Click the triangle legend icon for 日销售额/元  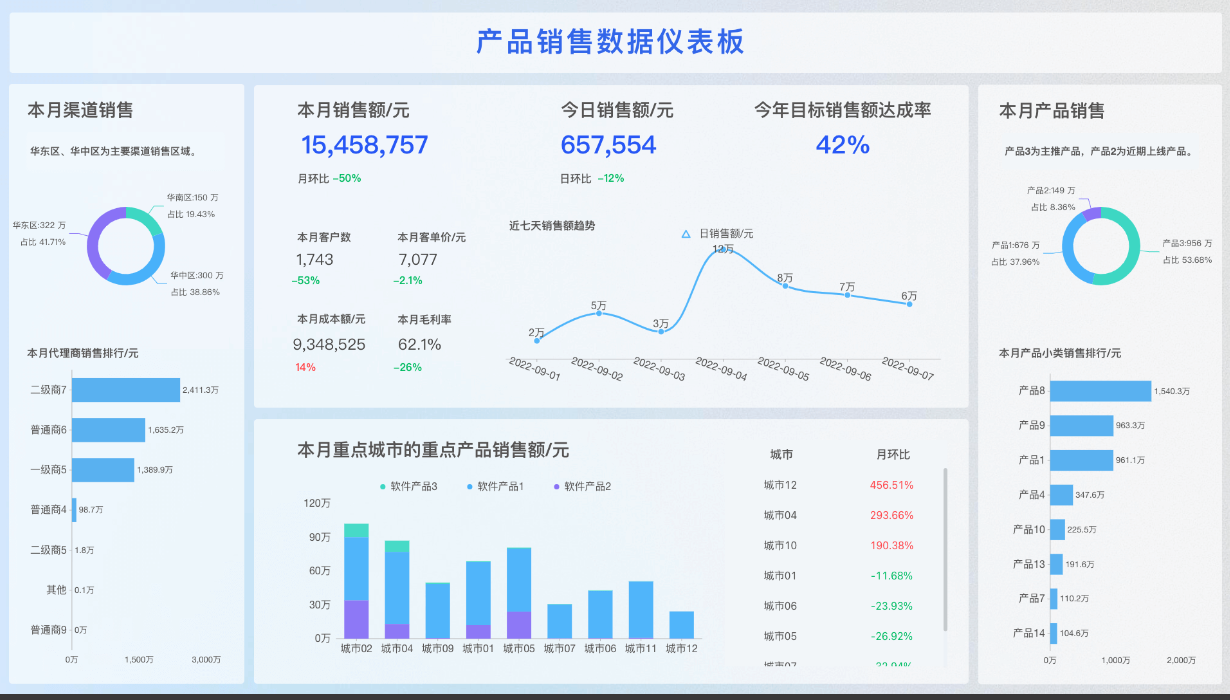pyautogui.click(x=686, y=234)
